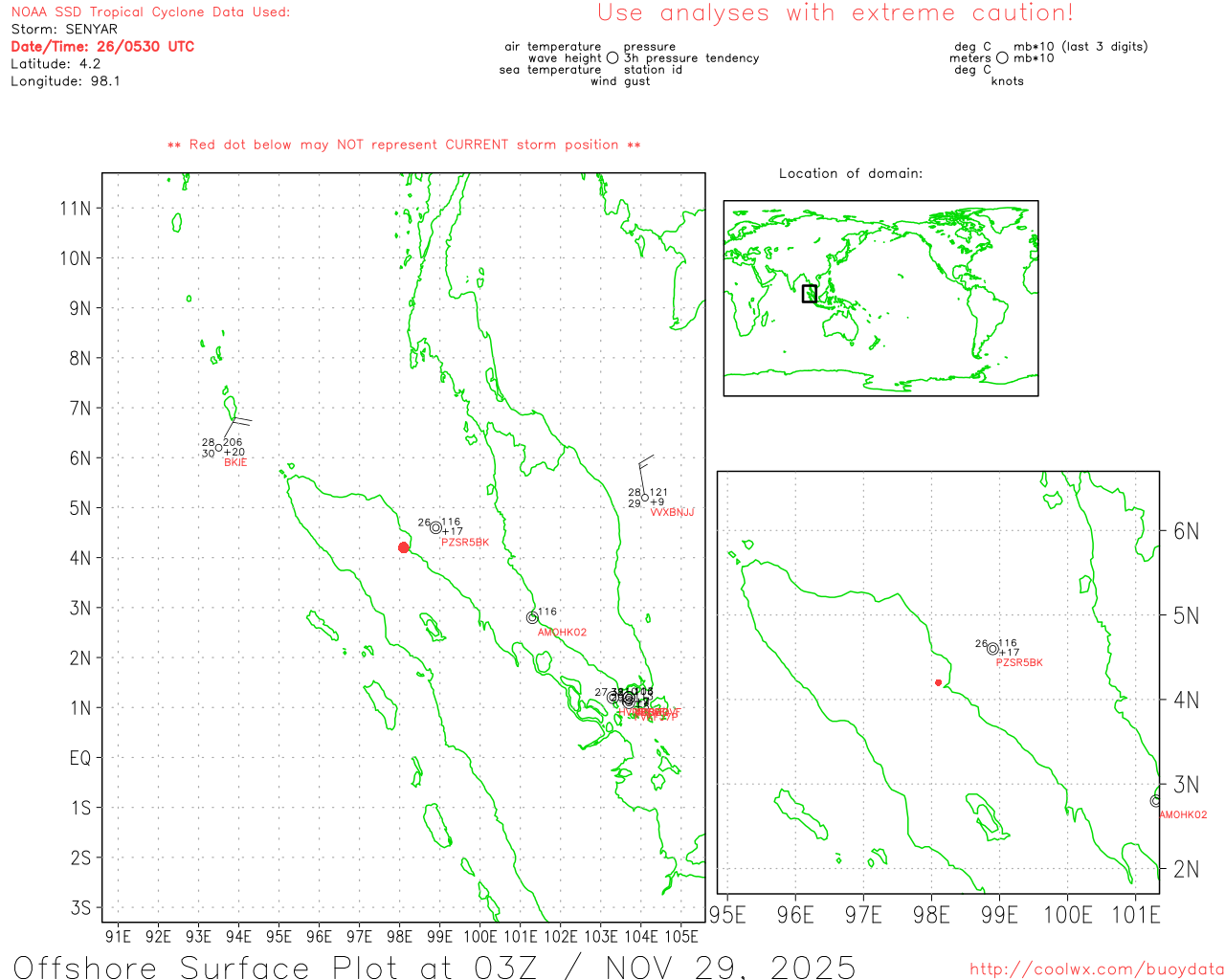1225x980 pixels.
Task: Click the black domain rectangle on world map
Action: pos(810,294)
